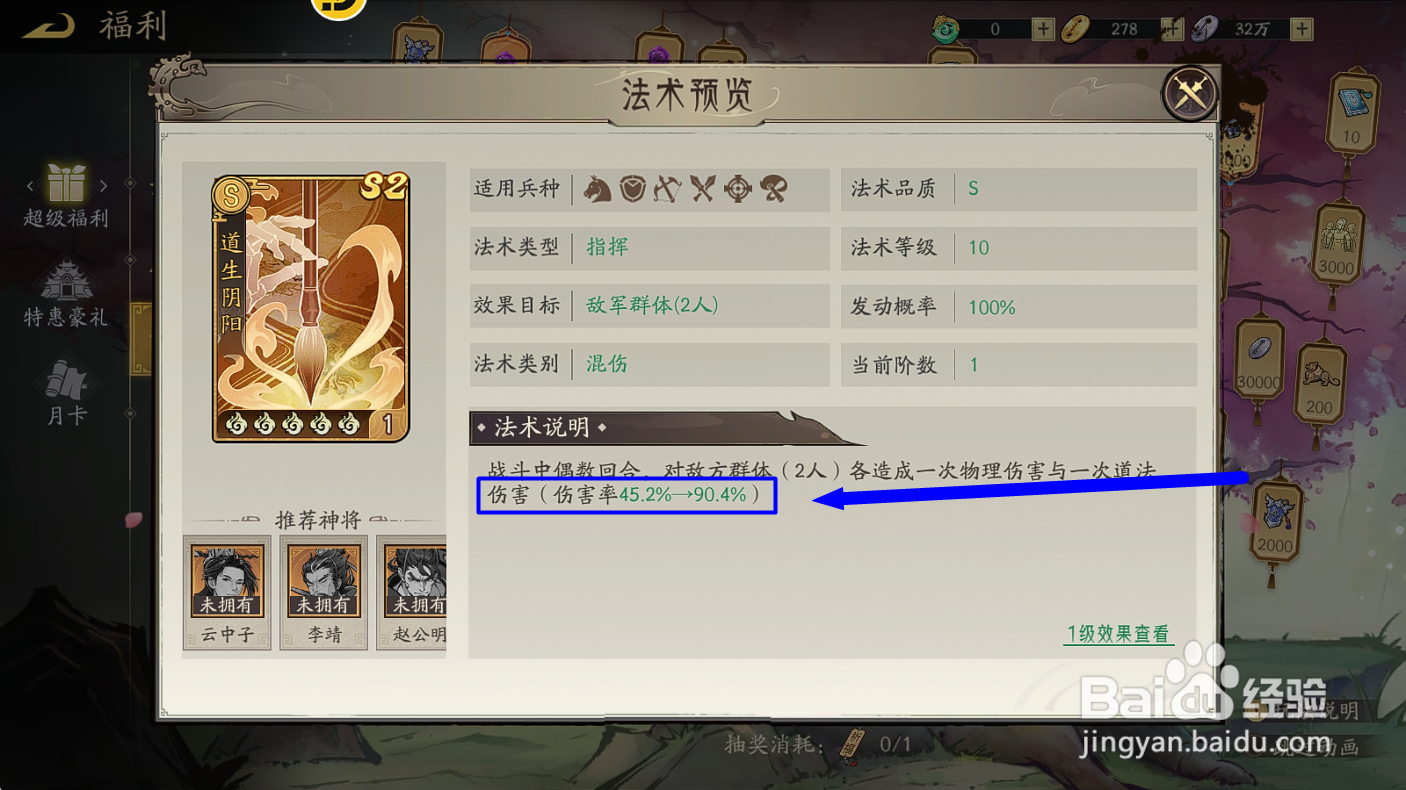Click the 法术说明 section header
1406x790 pixels.
click(543, 428)
